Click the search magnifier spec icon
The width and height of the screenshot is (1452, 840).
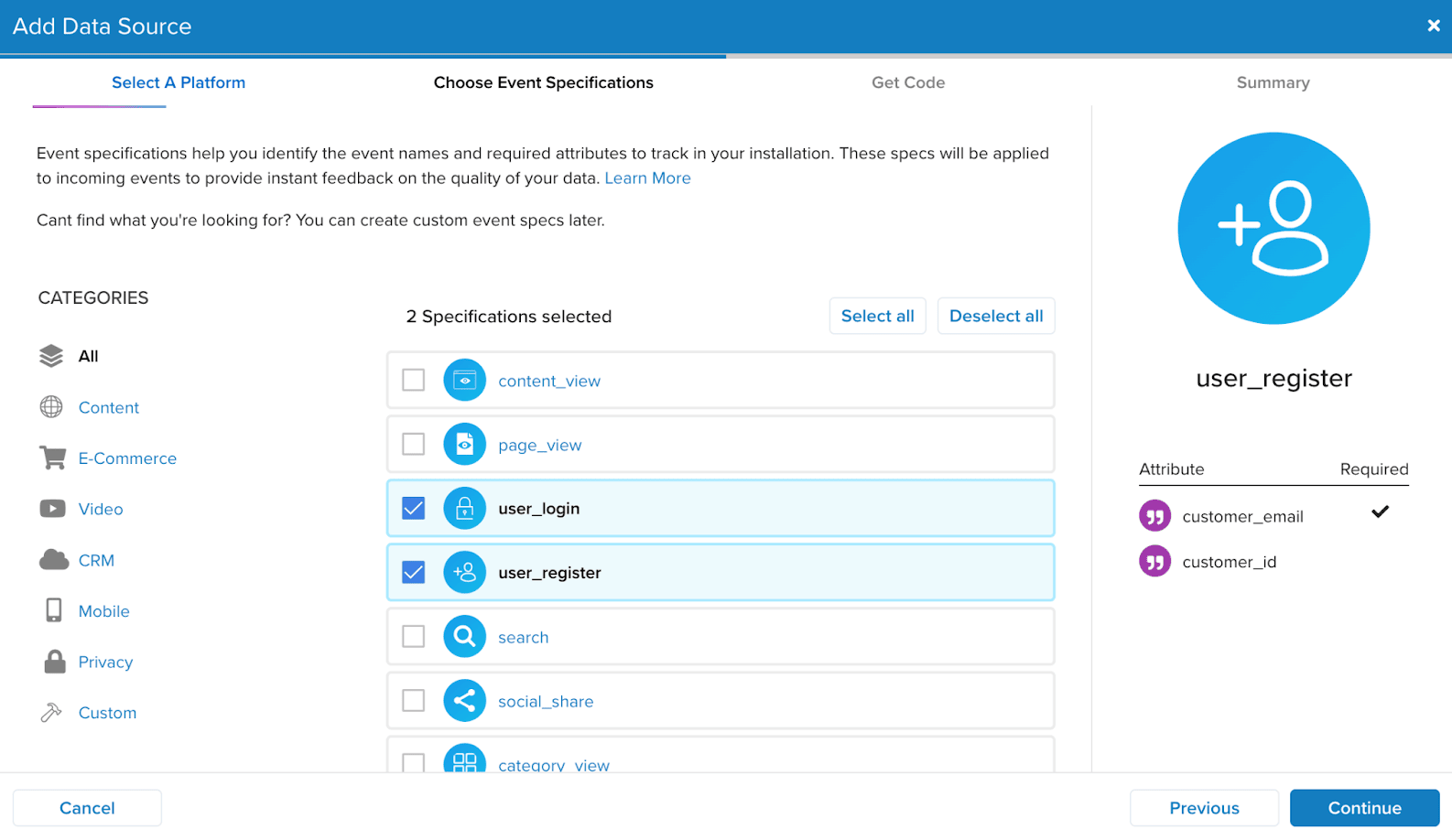point(464,637)
